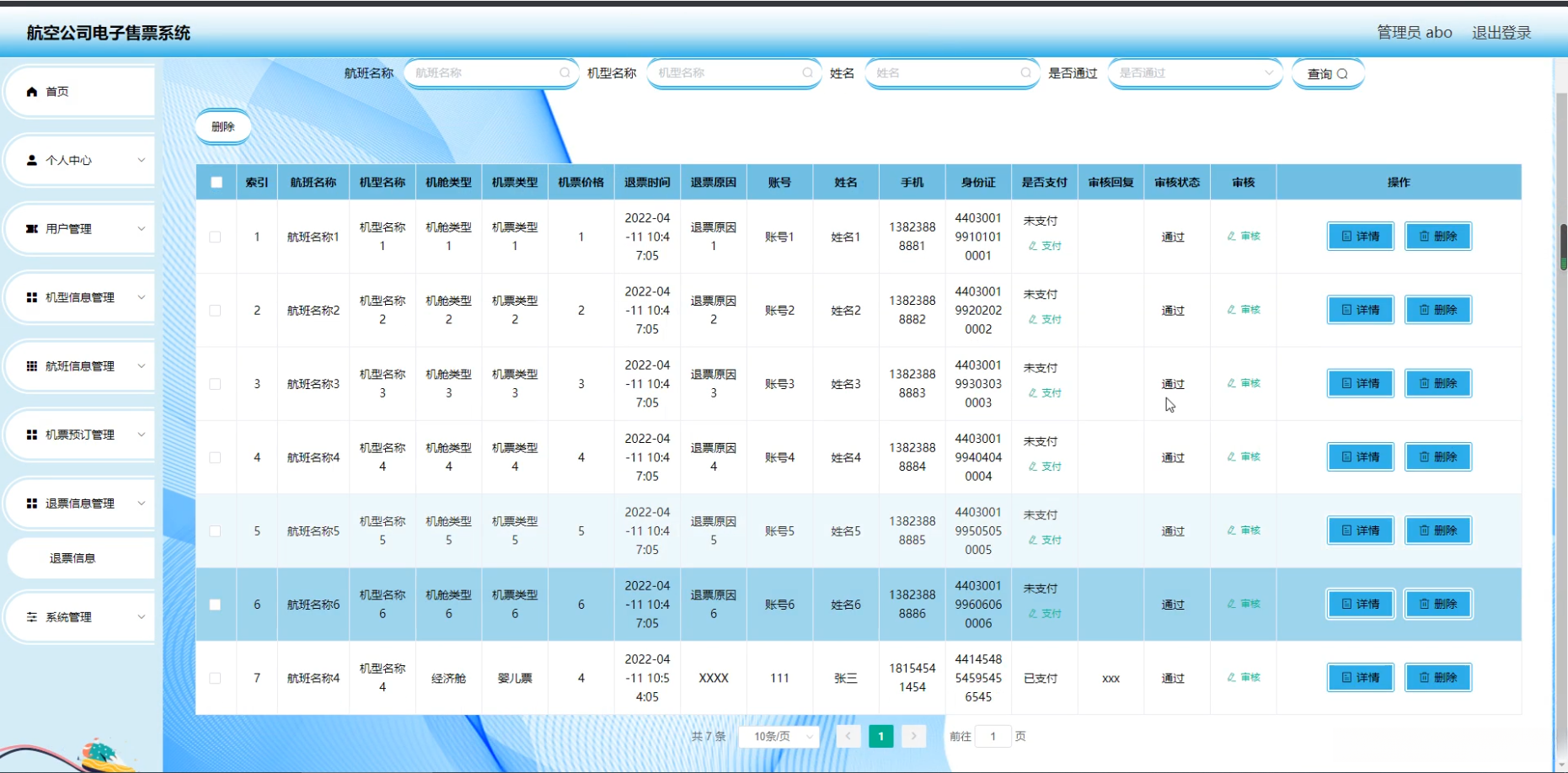
Task: Click the person icon for 个人中心
Action: click(32, 160)
